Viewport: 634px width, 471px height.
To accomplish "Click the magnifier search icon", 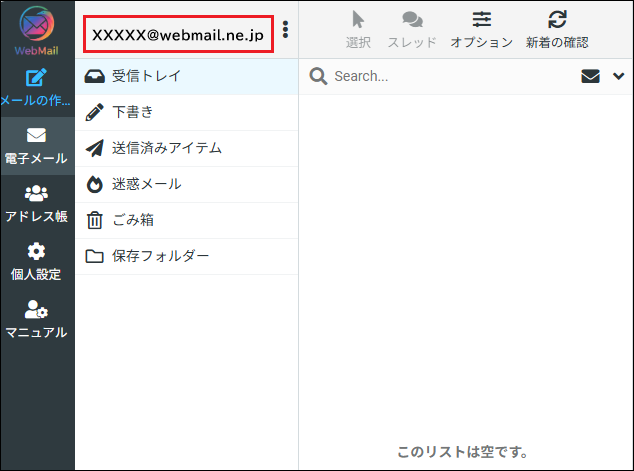I will pos(318,76).
